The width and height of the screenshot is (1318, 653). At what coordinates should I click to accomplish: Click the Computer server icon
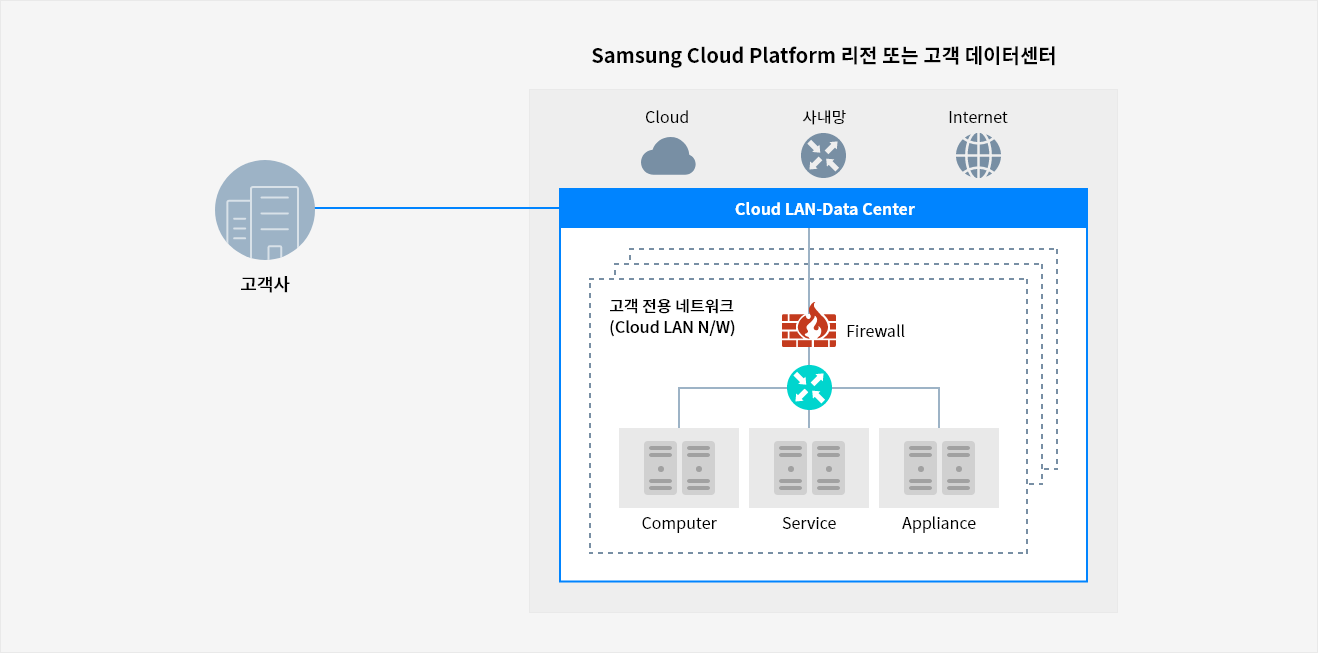(678, 467)
